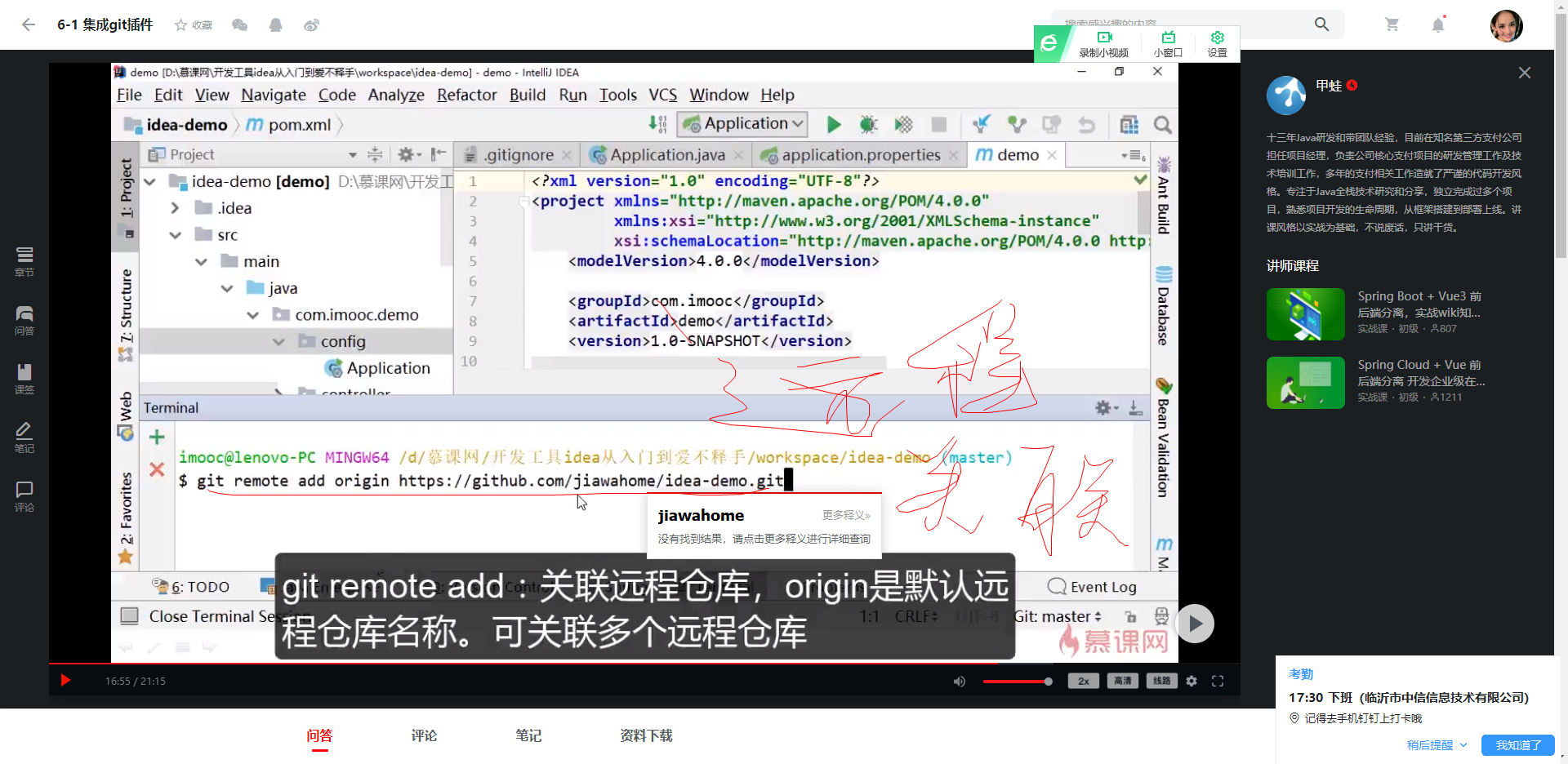Collapse the main folder node
The width and height of the screenshot is (1568, 764).
point(201,262)
